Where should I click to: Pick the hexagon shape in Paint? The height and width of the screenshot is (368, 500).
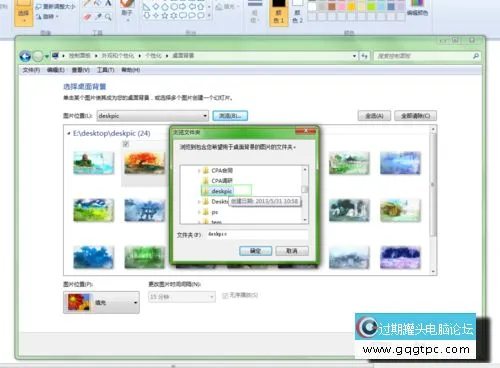point(174,7)
